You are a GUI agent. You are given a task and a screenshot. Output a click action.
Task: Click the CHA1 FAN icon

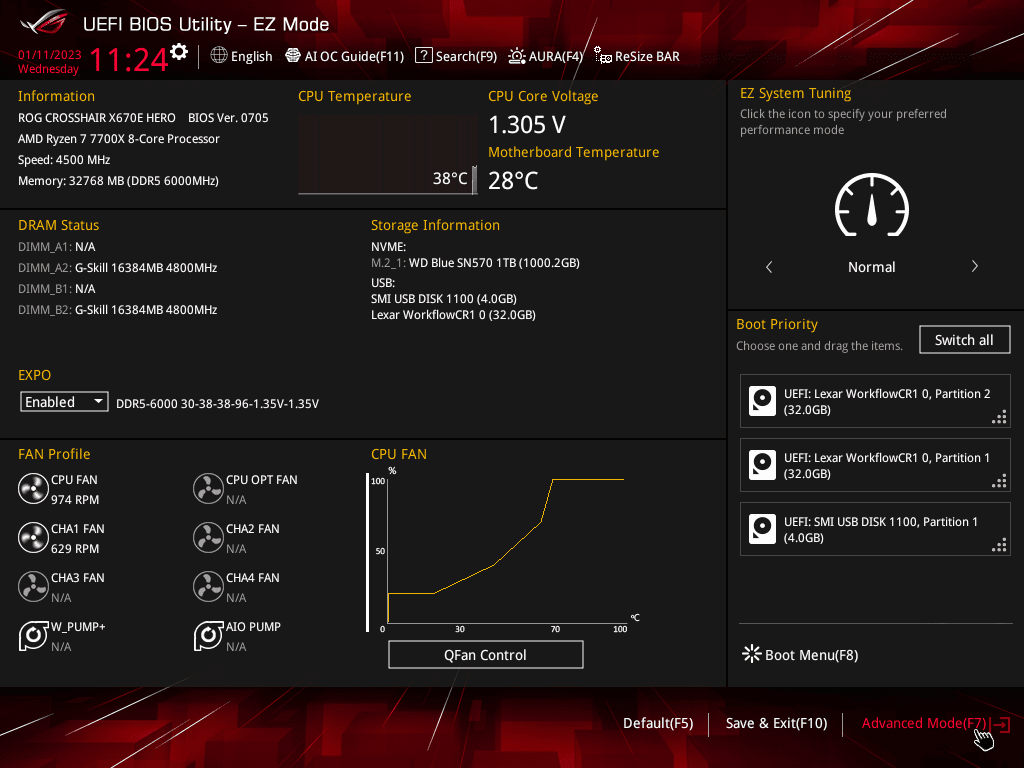[33, 537]
